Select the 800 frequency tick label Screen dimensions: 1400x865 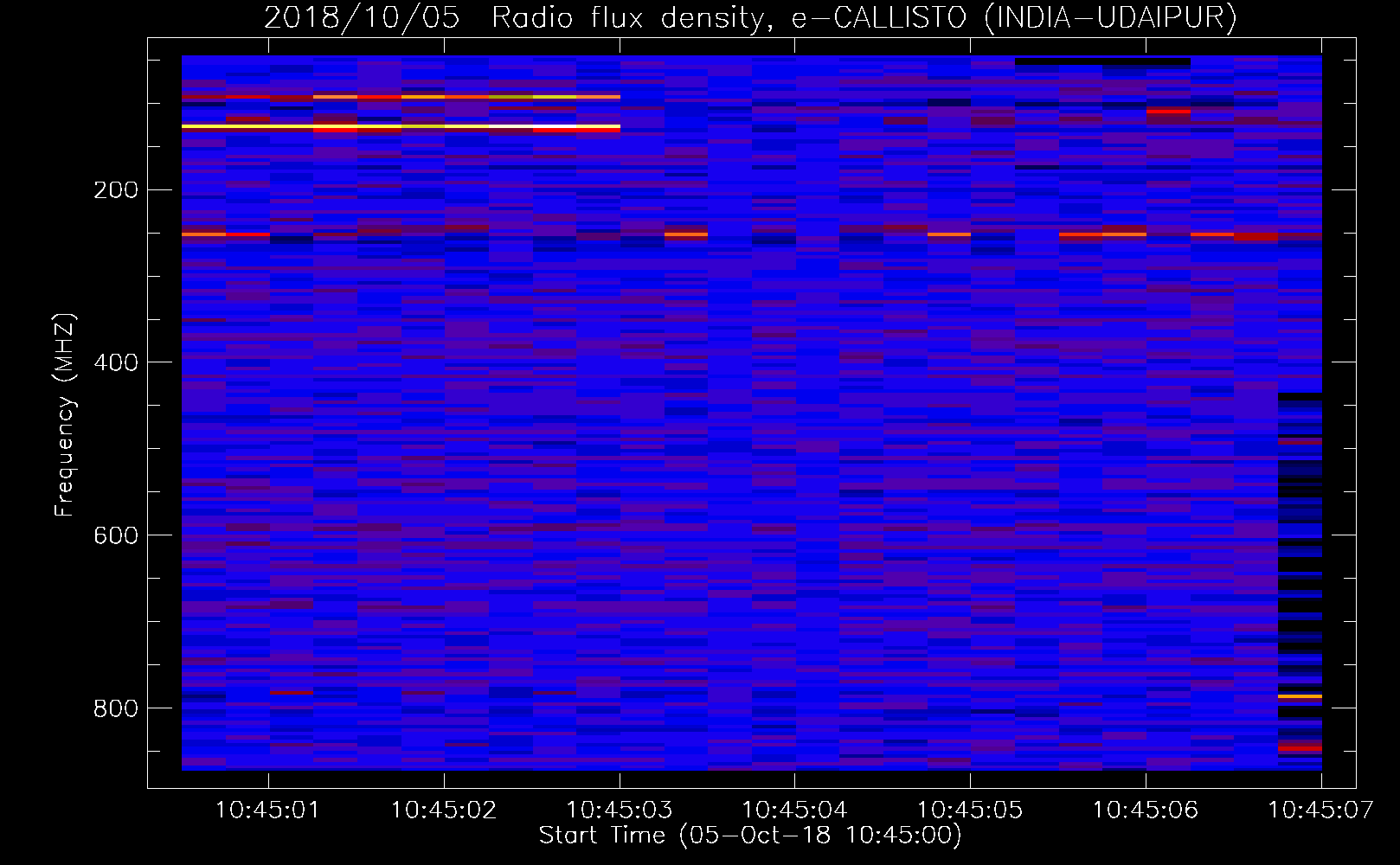[116, 708]
